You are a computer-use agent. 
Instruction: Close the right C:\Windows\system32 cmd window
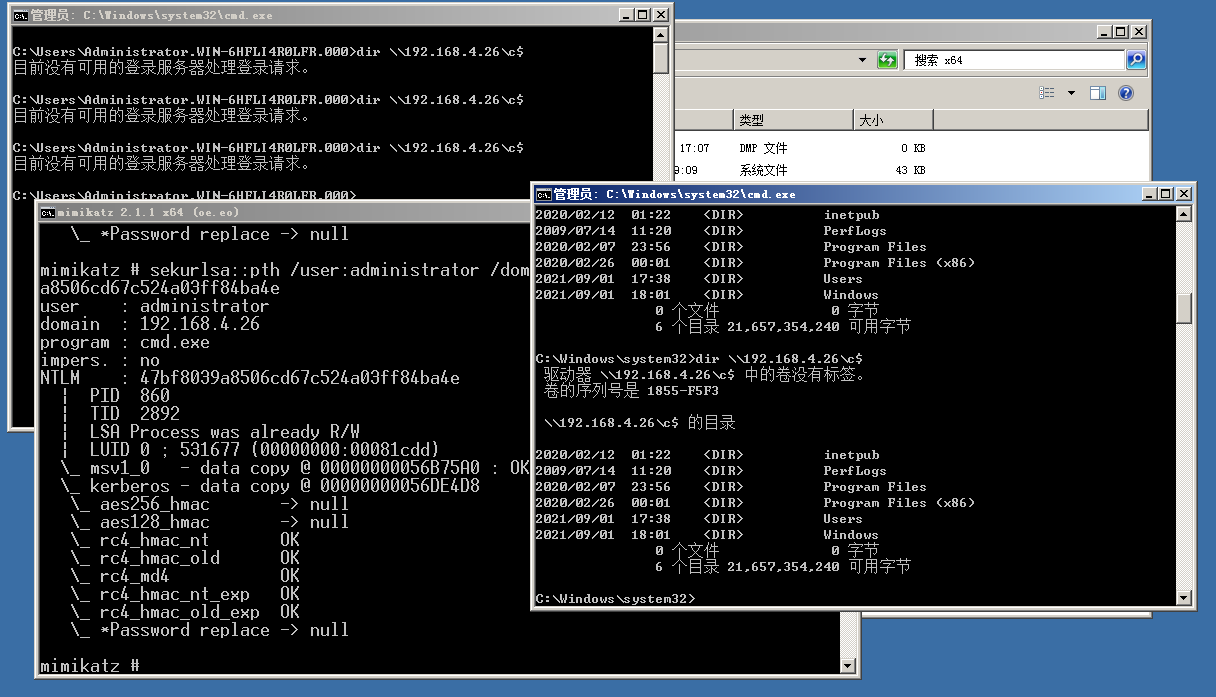click(1184, 194)
